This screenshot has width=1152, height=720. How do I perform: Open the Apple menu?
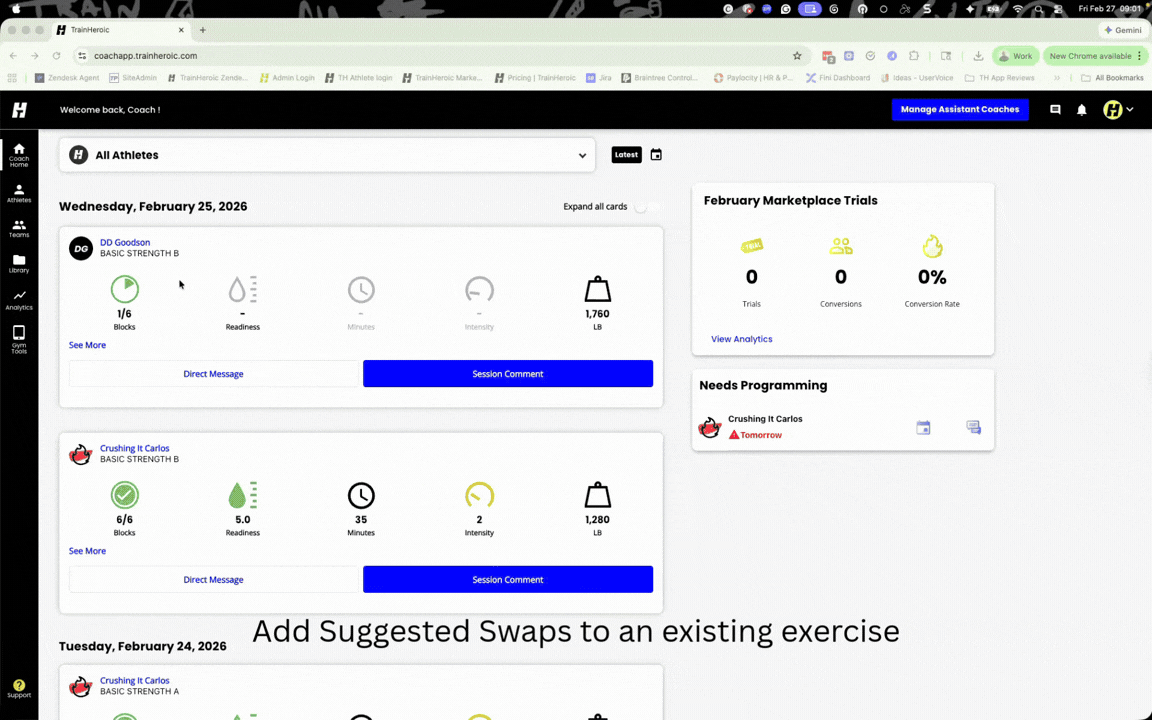[x=16, y=9]
